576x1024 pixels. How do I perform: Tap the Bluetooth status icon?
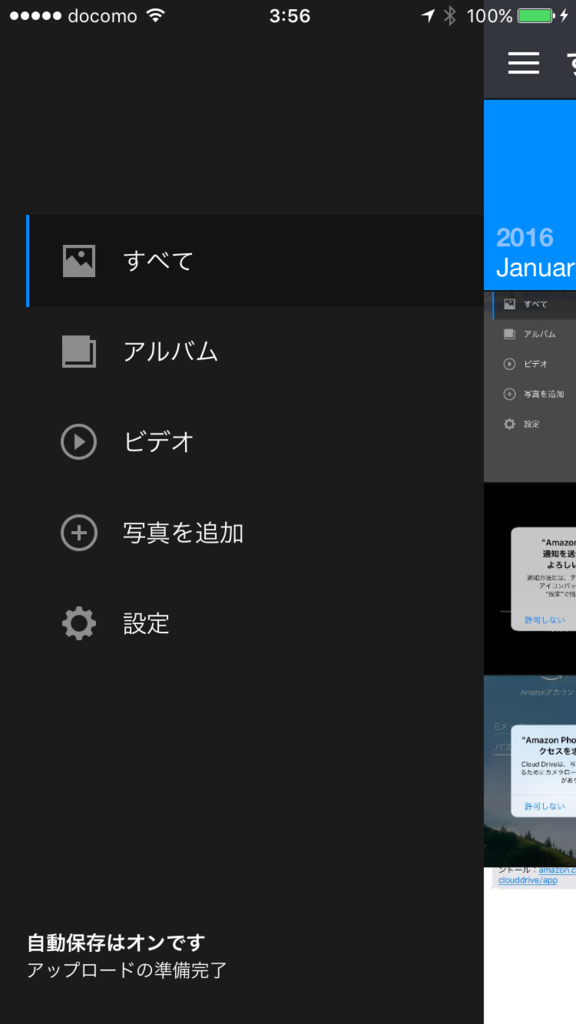click(x=449, y=16)
